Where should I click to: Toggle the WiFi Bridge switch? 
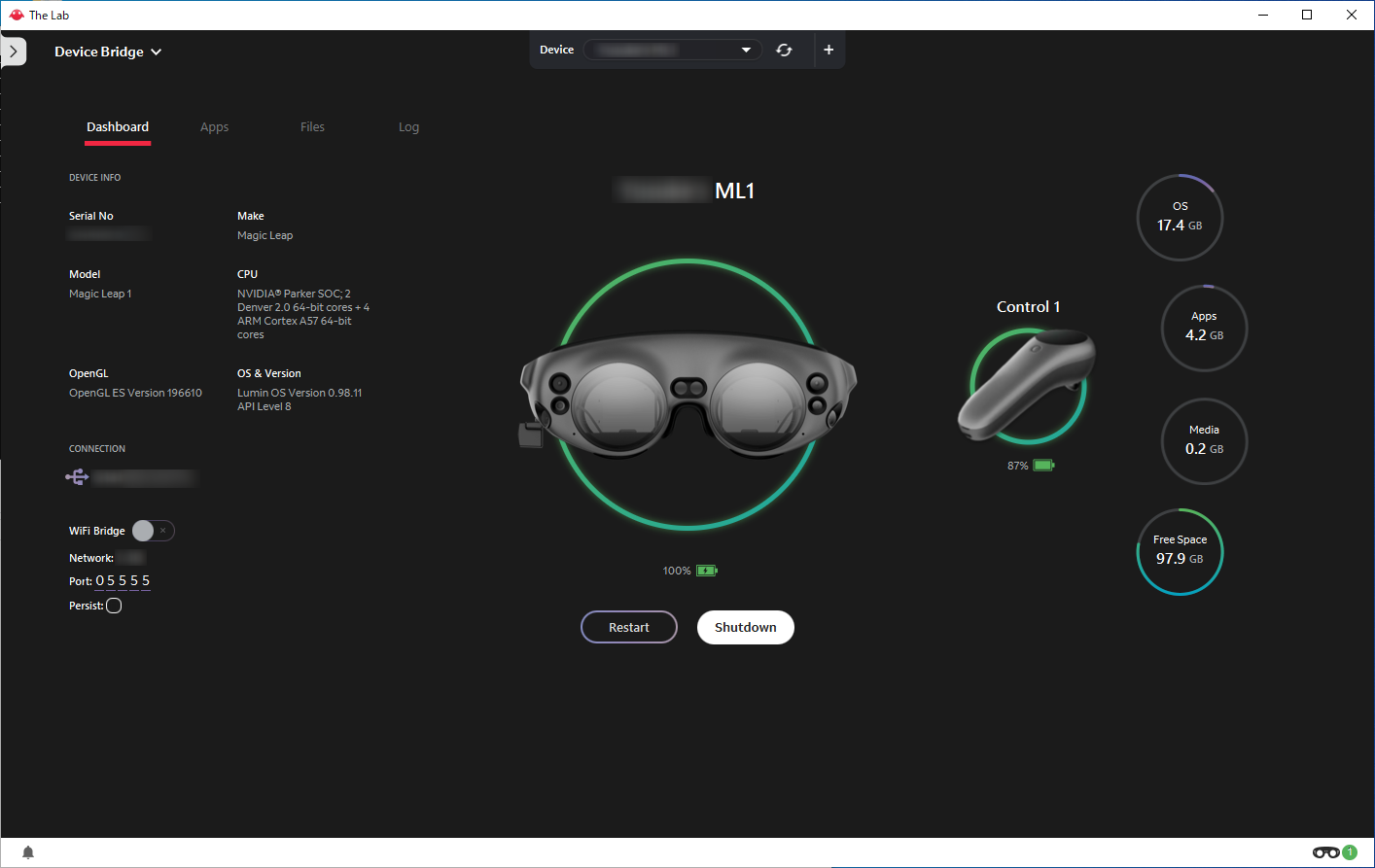[154, 531]
